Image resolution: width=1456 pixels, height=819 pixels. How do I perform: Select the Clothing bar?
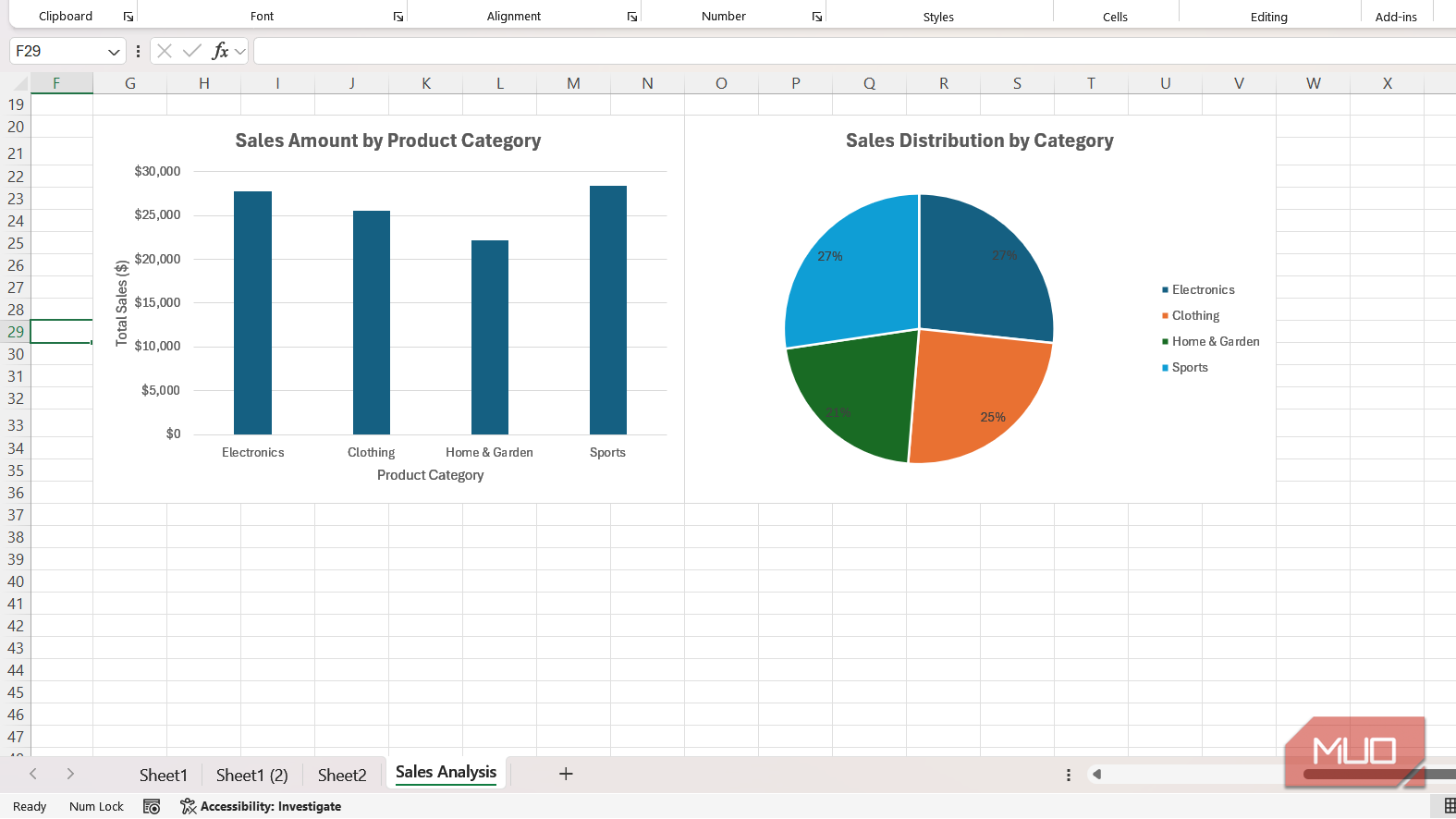pyautogui.click(x=372, y=323)
